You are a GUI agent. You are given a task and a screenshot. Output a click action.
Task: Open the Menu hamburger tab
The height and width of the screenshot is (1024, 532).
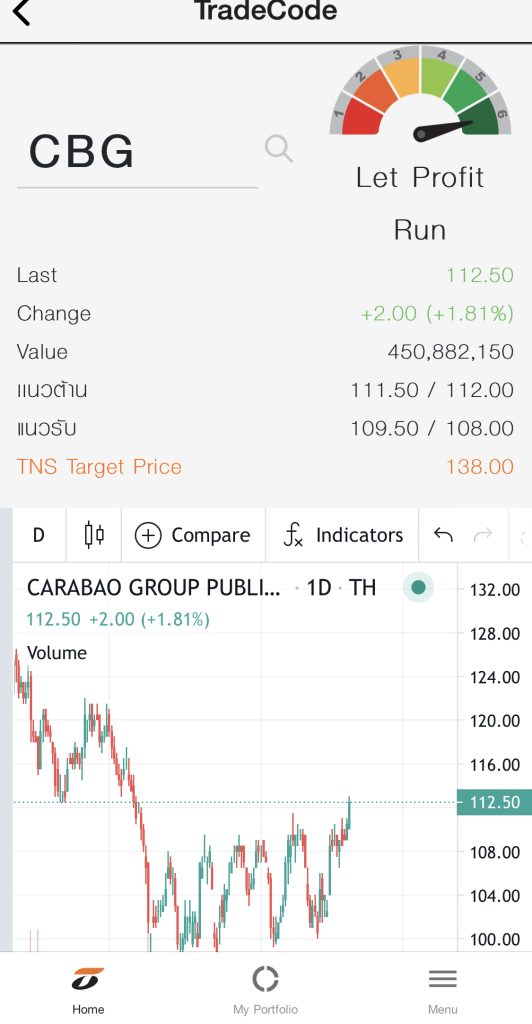443,990
